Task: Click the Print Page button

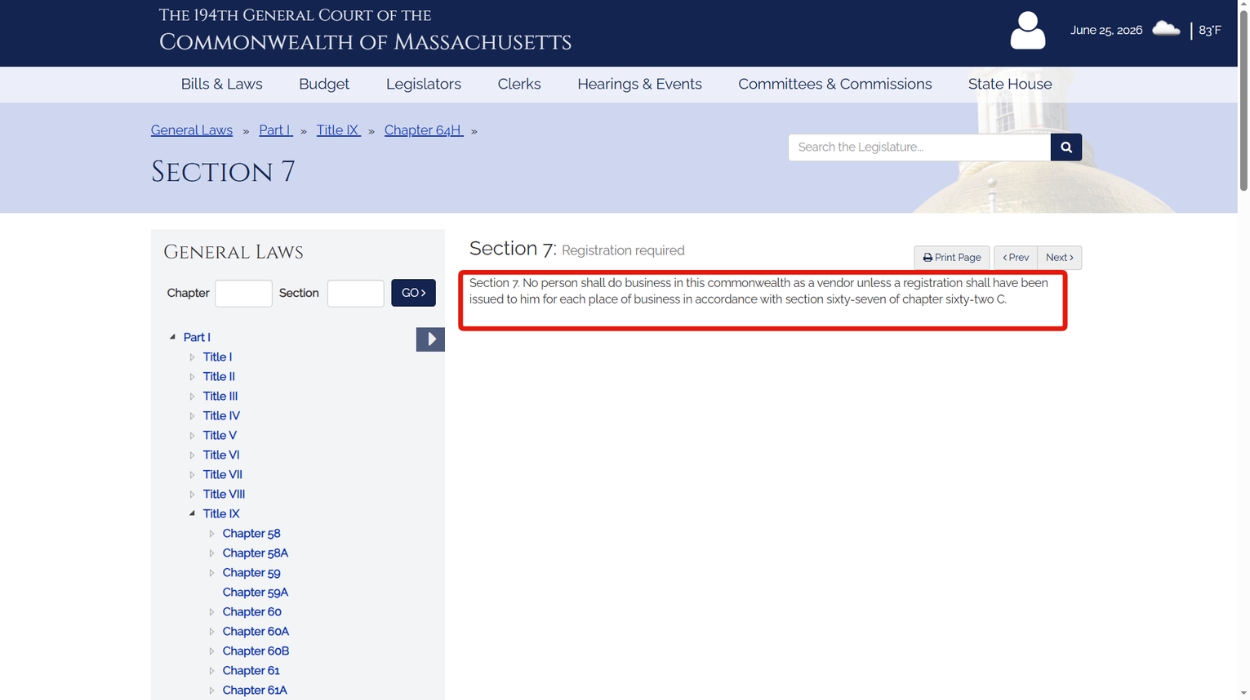Action: (951, 258)
